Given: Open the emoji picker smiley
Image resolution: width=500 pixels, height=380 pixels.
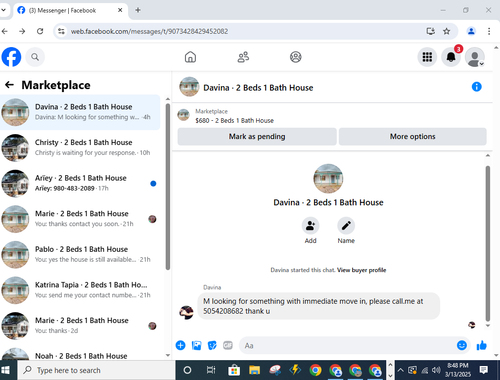Looking at the screenshot, I should point(462,345).
